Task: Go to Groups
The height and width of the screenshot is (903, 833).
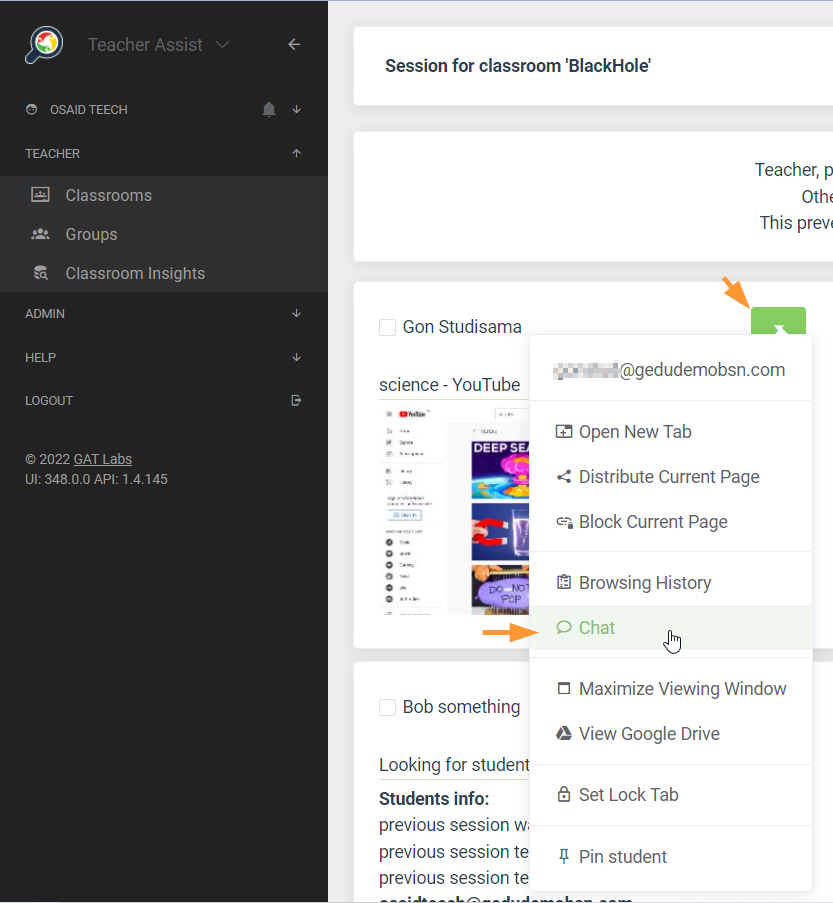Action: click(x=164, y=234)
